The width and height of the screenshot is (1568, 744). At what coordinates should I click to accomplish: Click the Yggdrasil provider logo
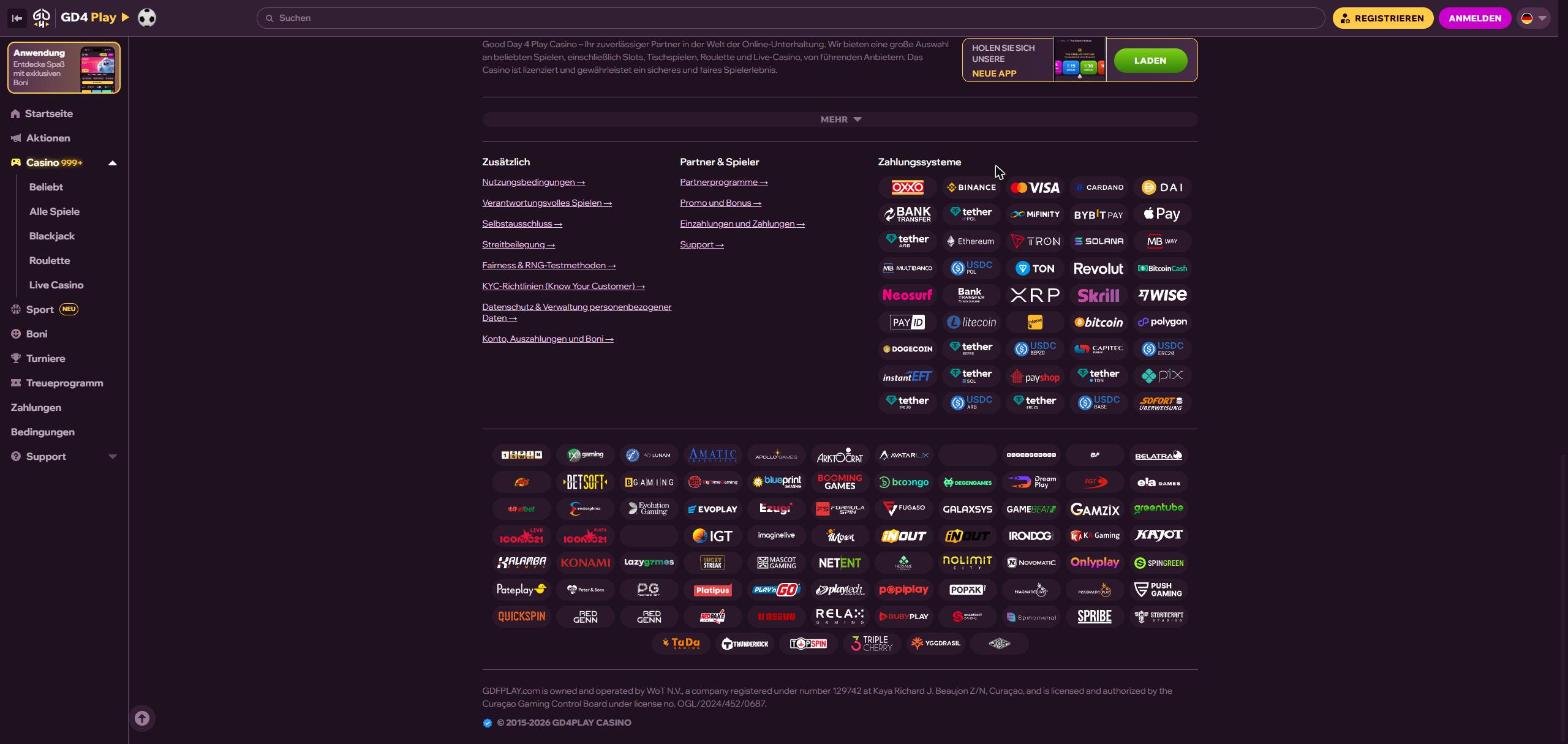click(935, 643)
